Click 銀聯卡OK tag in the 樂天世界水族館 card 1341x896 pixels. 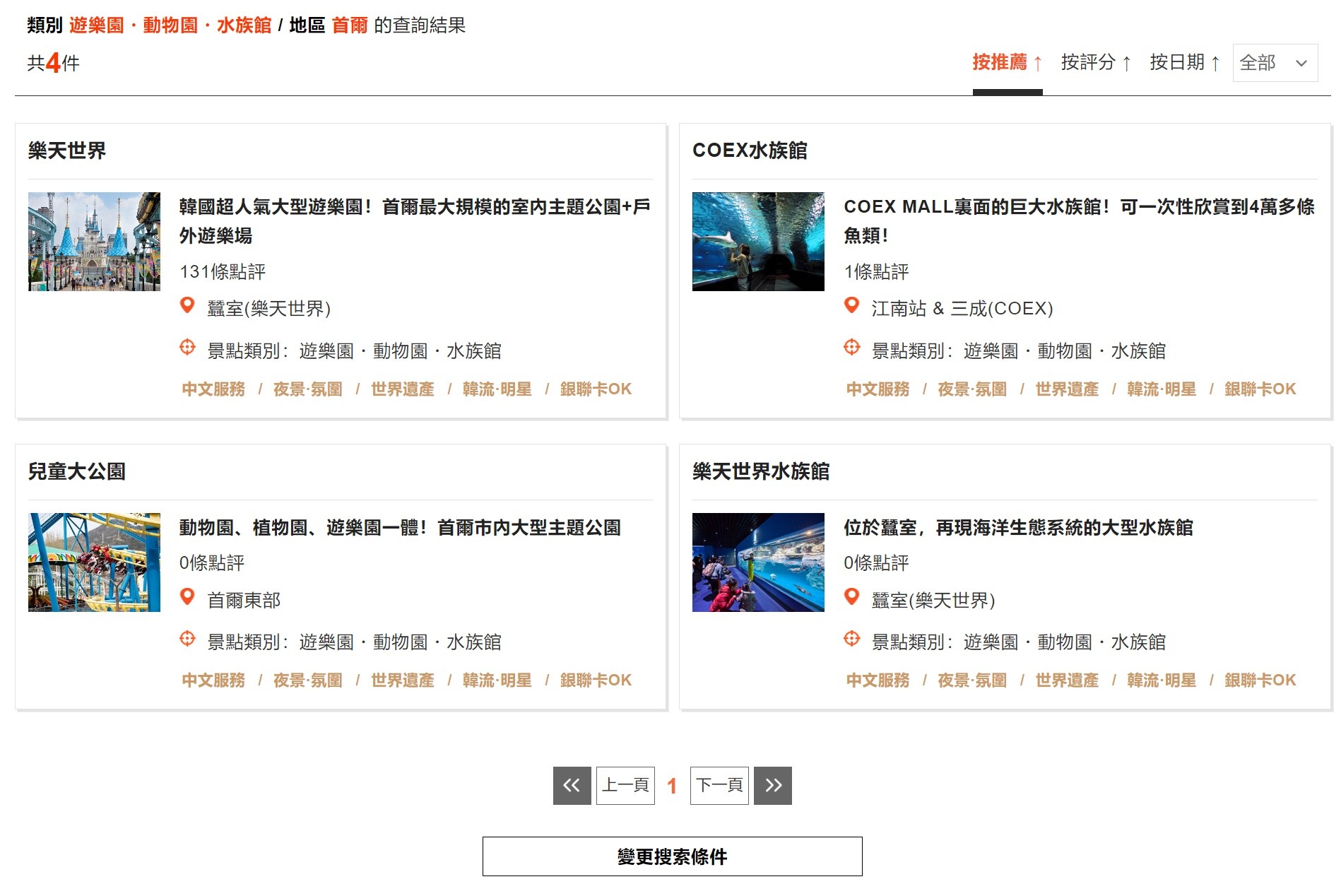coord(1260,680)
